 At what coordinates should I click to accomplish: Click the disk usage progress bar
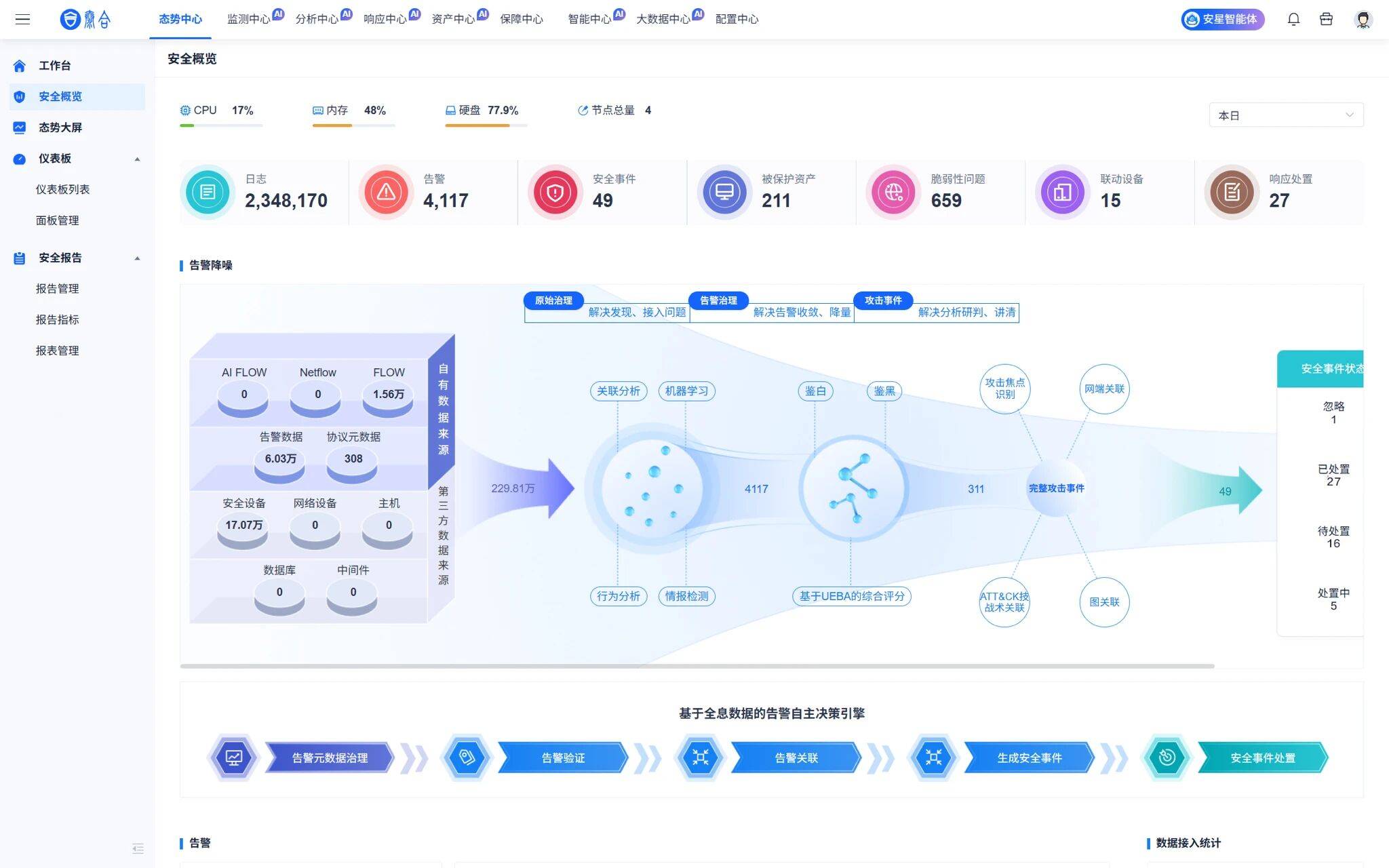coord(486,125)
